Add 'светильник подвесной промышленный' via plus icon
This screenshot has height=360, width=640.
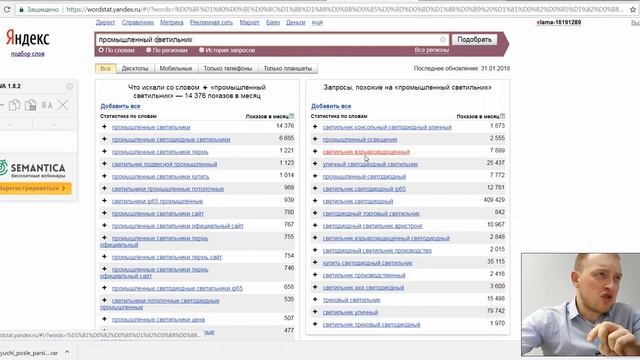(x=104, y=164)
